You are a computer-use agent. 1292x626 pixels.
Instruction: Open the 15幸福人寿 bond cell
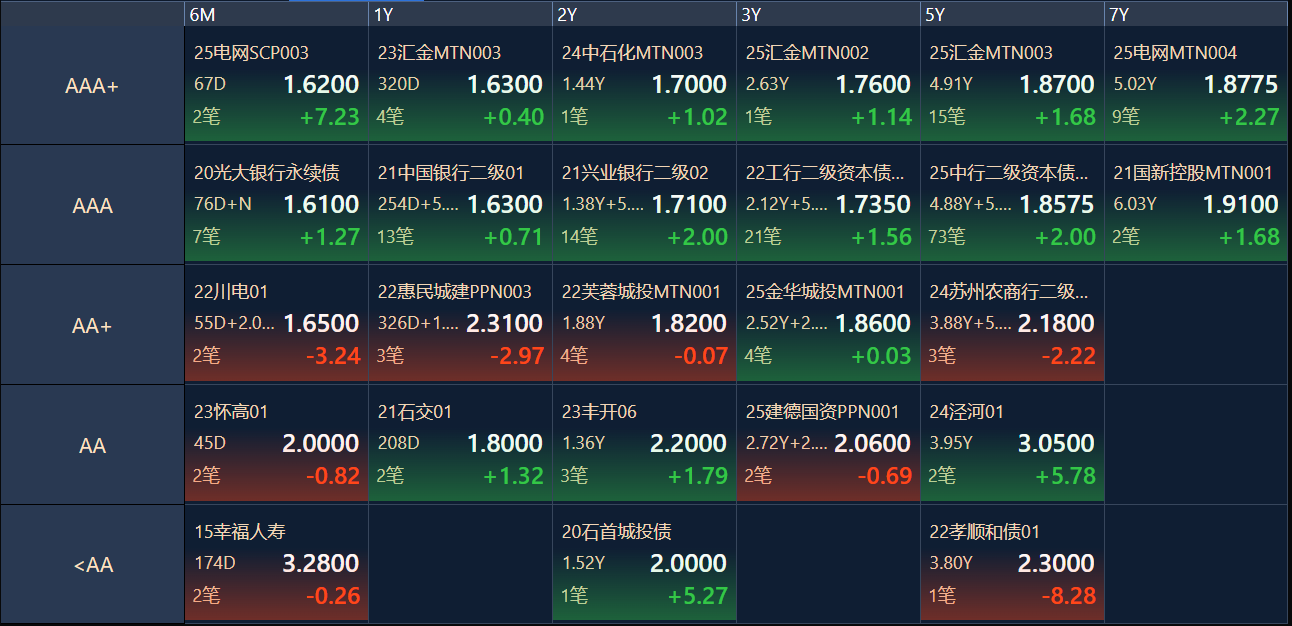pos(277,564)
